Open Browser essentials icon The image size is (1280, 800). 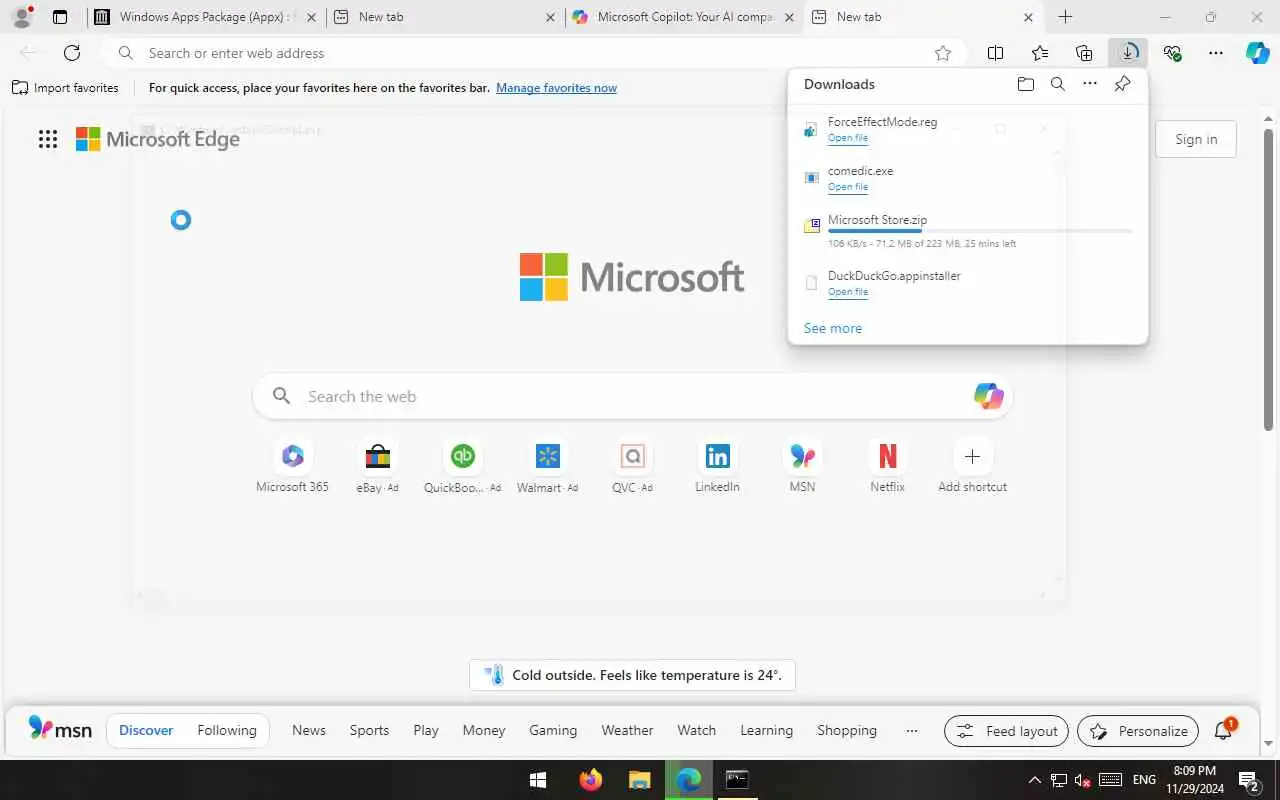coord(1172,53)
